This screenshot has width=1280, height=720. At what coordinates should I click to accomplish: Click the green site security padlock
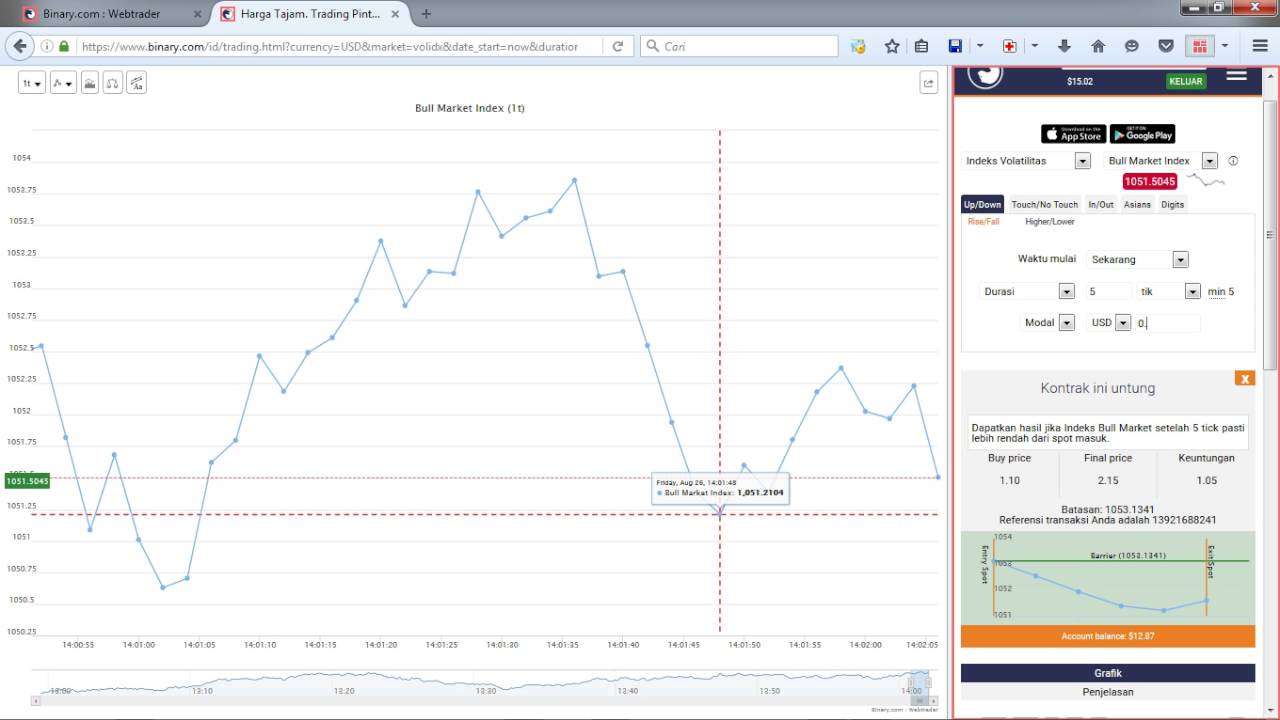pyautogui.click(x=64, y=46)
